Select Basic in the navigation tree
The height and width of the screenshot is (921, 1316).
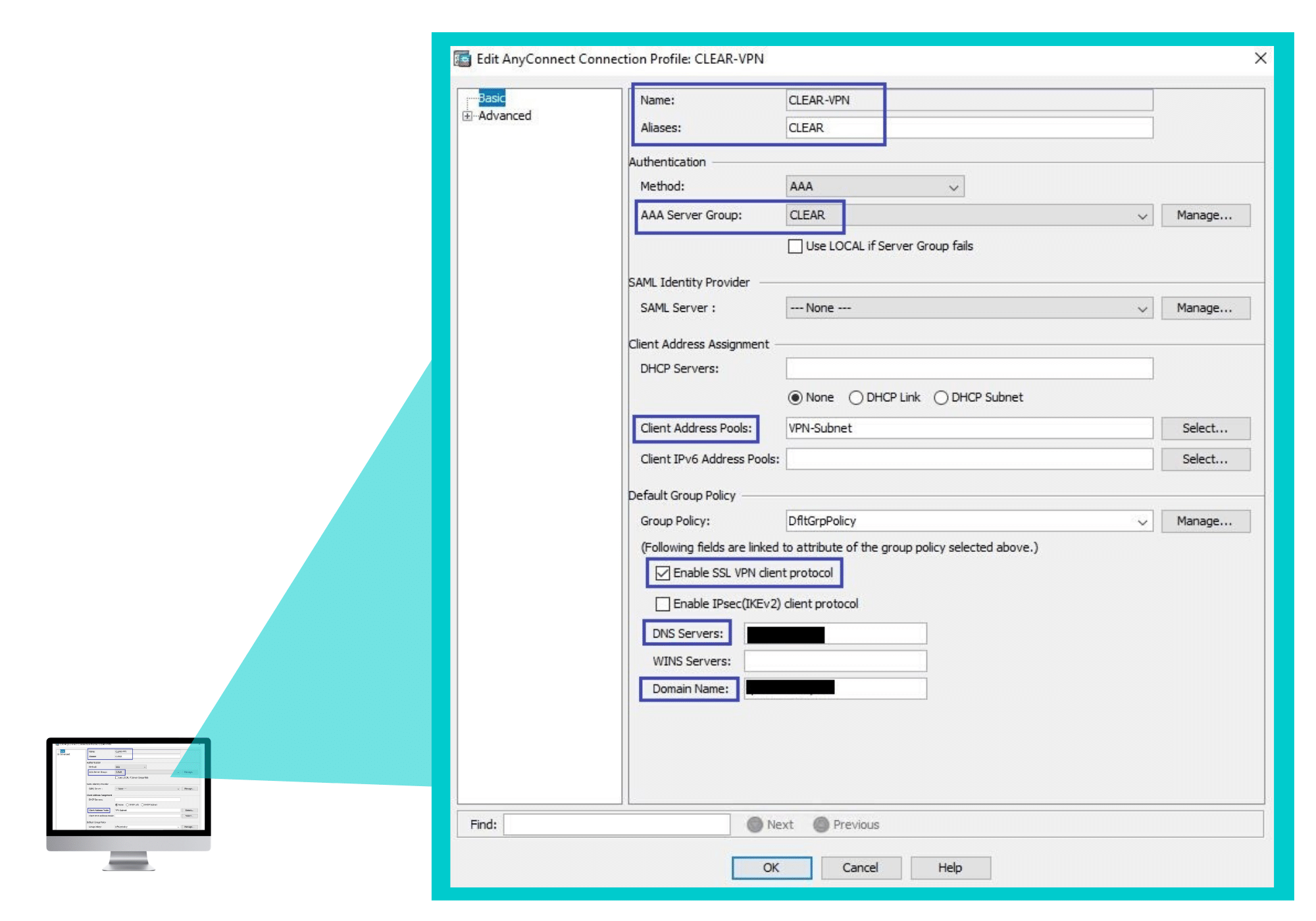click(x=491, y=99)
